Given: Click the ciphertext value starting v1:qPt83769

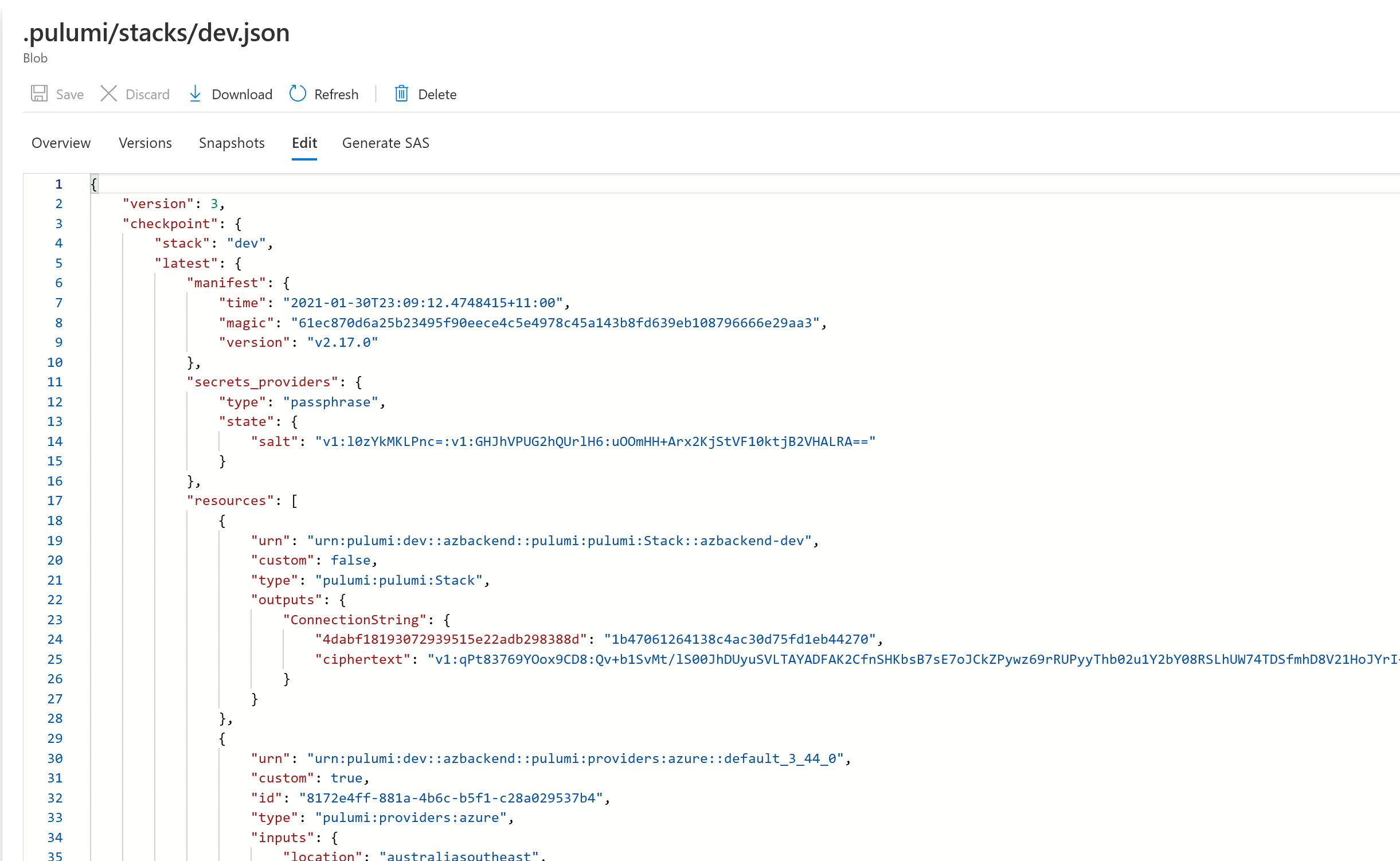Looking at the screenshot, I should click(914, 659).
